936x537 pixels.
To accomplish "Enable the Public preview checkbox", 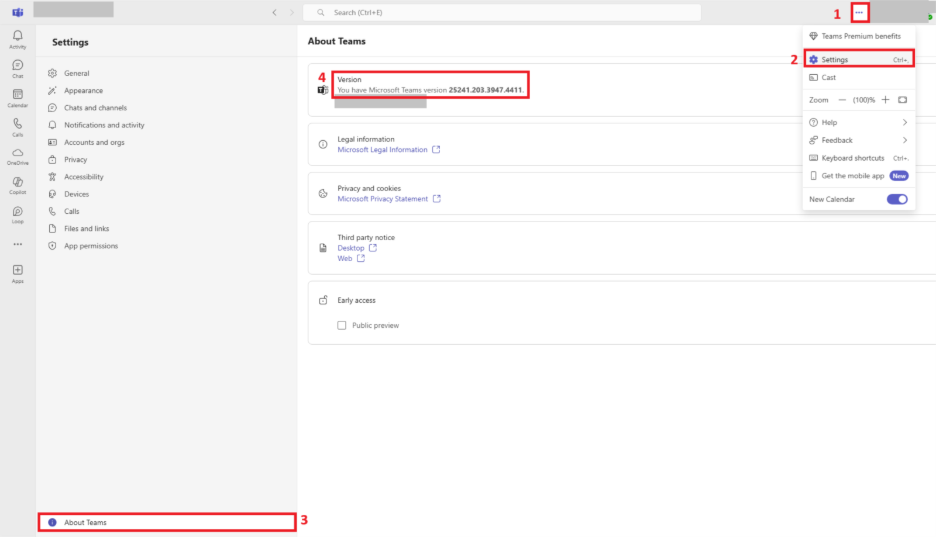I will (341, 325).
